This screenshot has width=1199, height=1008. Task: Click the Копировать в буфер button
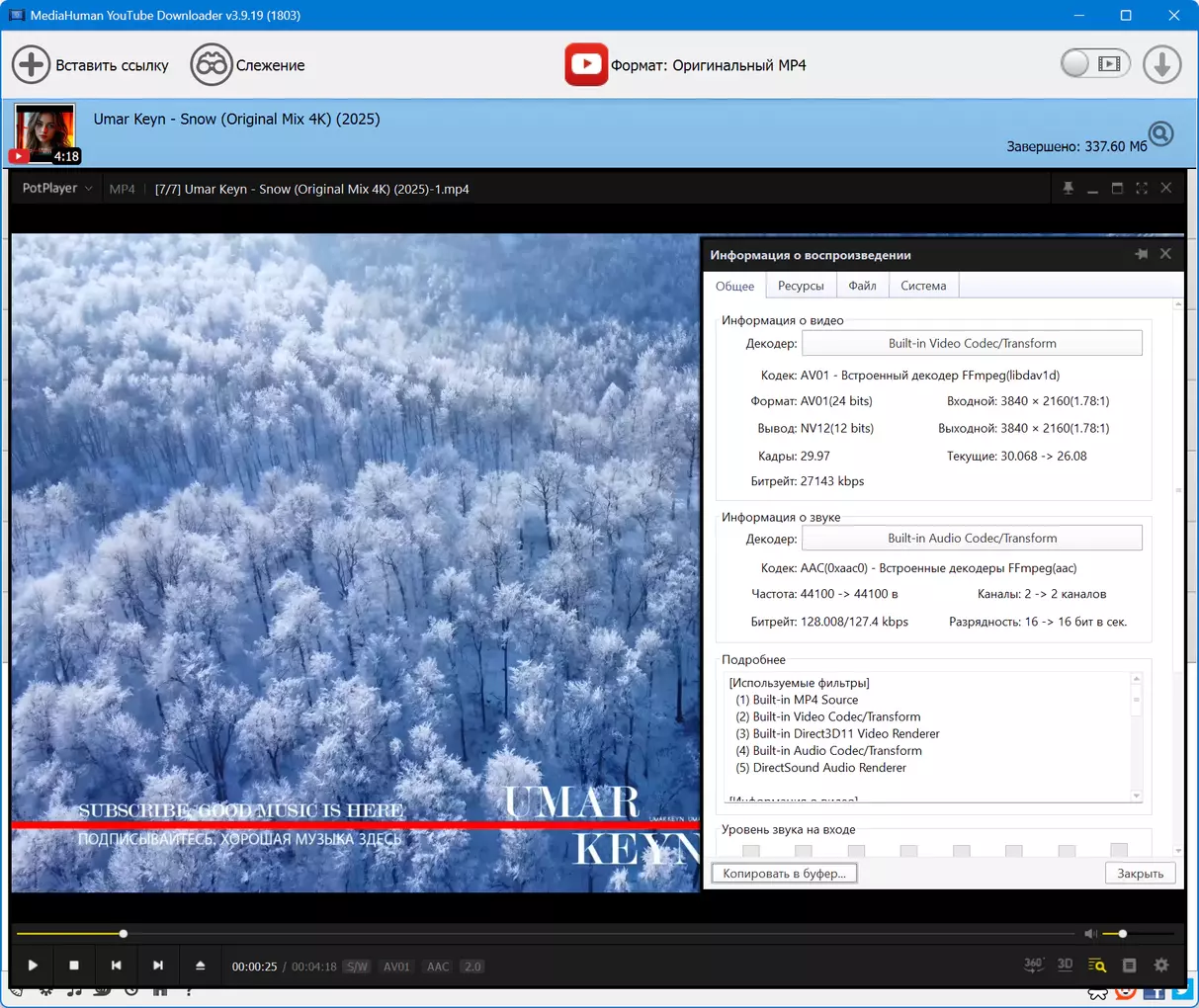tap(784, 874)
